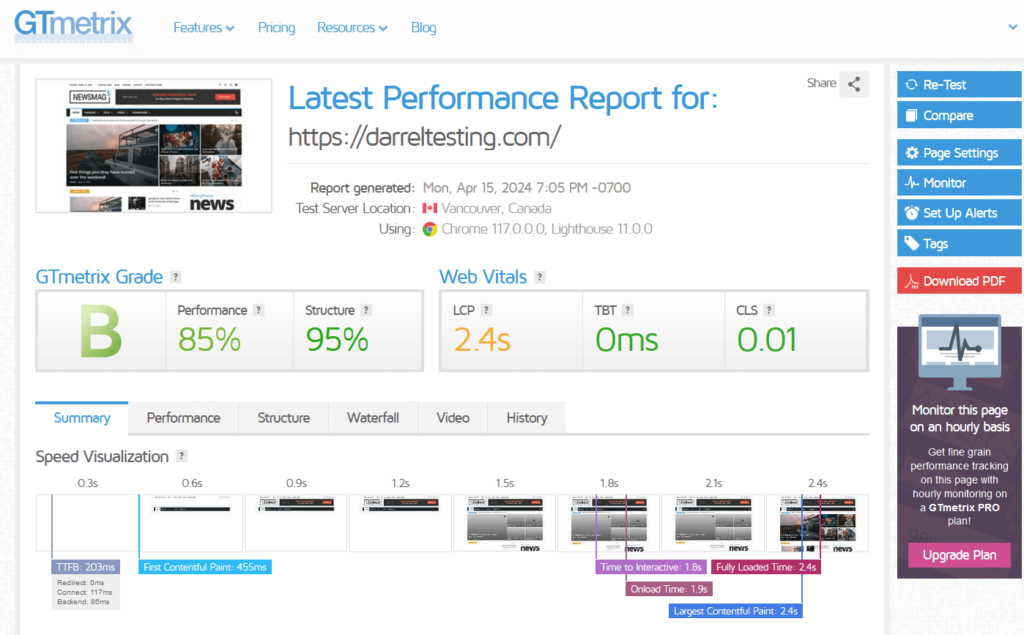This screenshot has height=635, width=1024.
Task: Open help for GTmetrix Grade
Action: point(176,277)
